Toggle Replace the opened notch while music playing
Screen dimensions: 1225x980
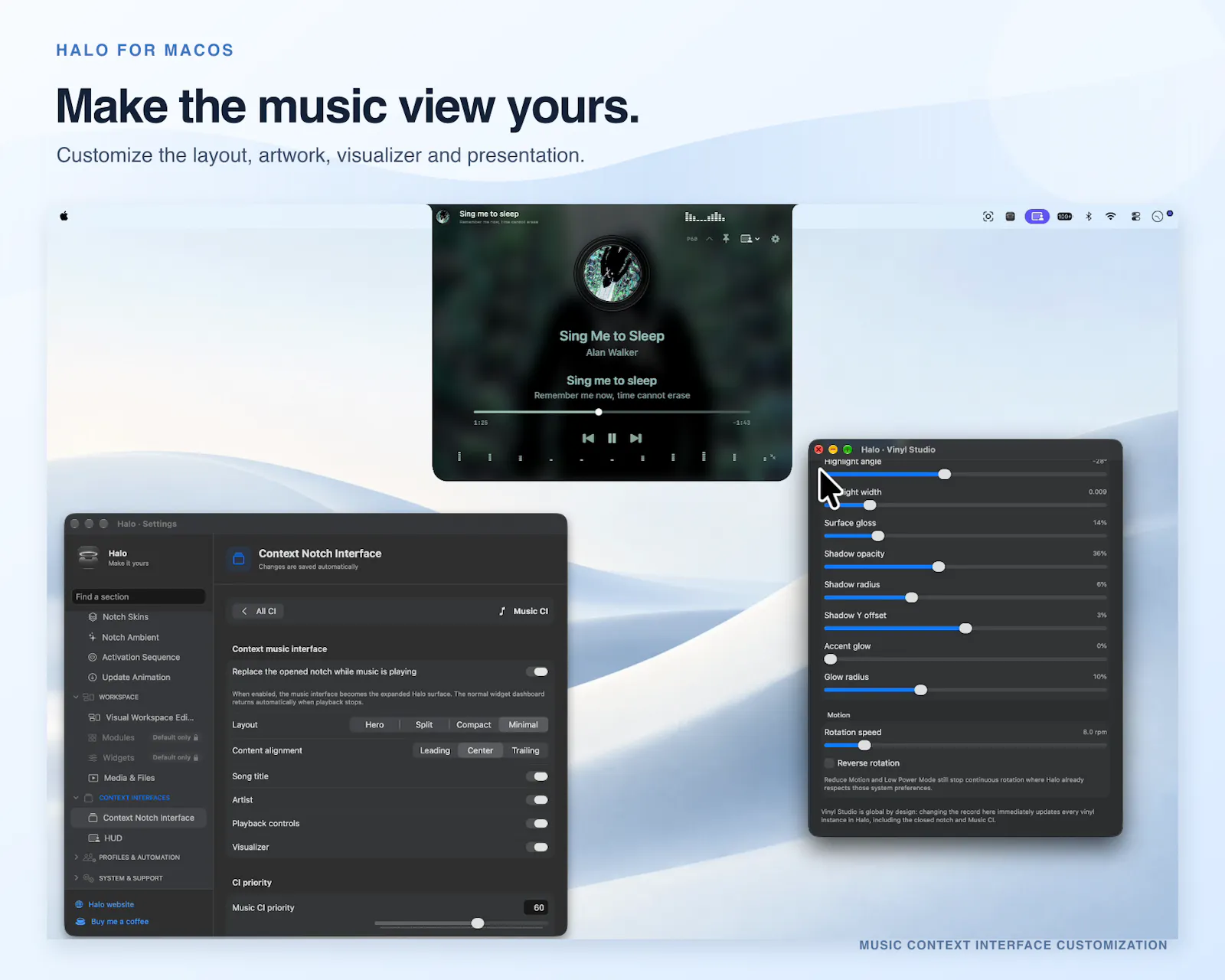538,671
